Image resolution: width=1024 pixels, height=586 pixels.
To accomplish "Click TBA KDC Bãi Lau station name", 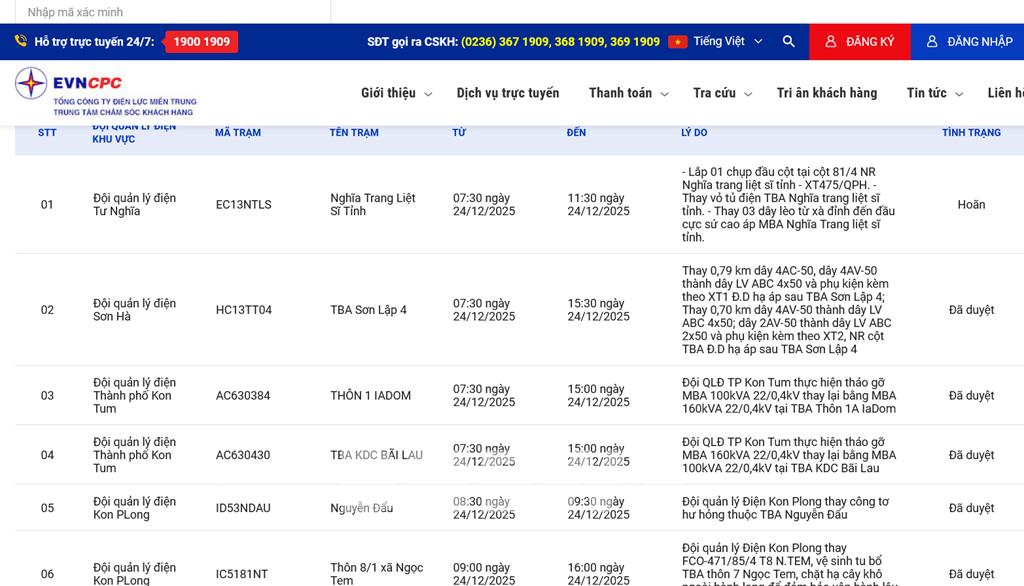I will point(376,455).
